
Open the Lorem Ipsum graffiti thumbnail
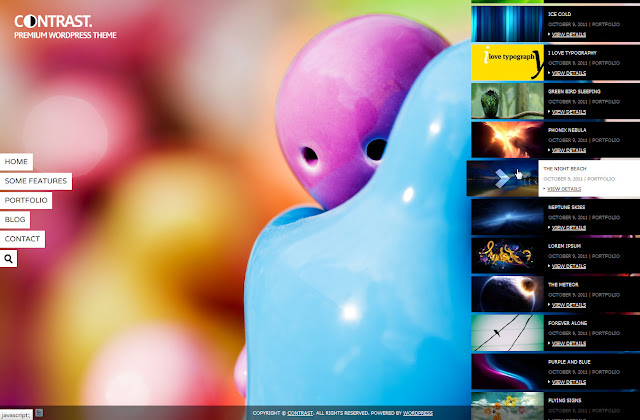point(508,256)
